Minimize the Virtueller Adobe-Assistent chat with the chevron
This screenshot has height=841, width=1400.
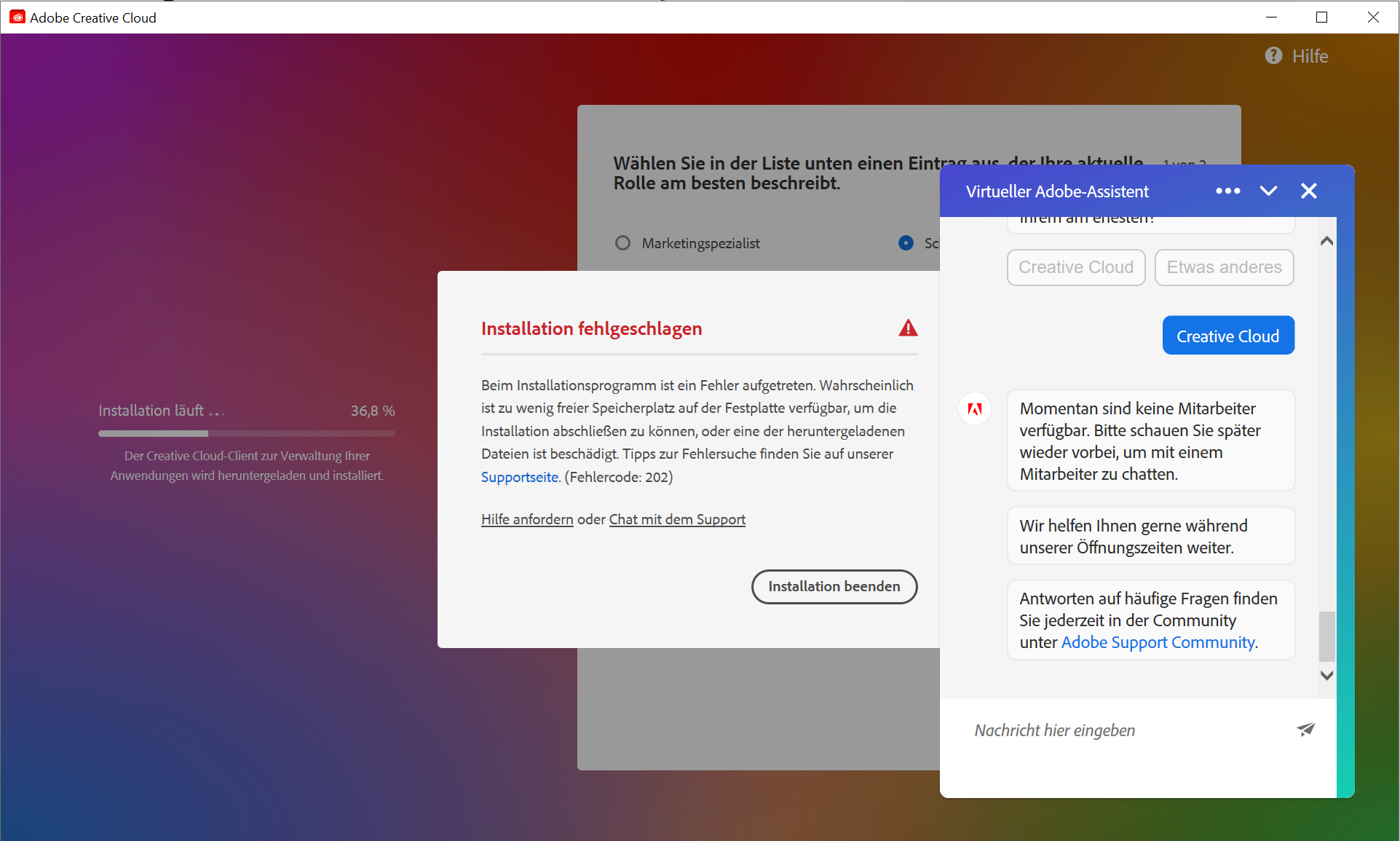coord(1268,191)
